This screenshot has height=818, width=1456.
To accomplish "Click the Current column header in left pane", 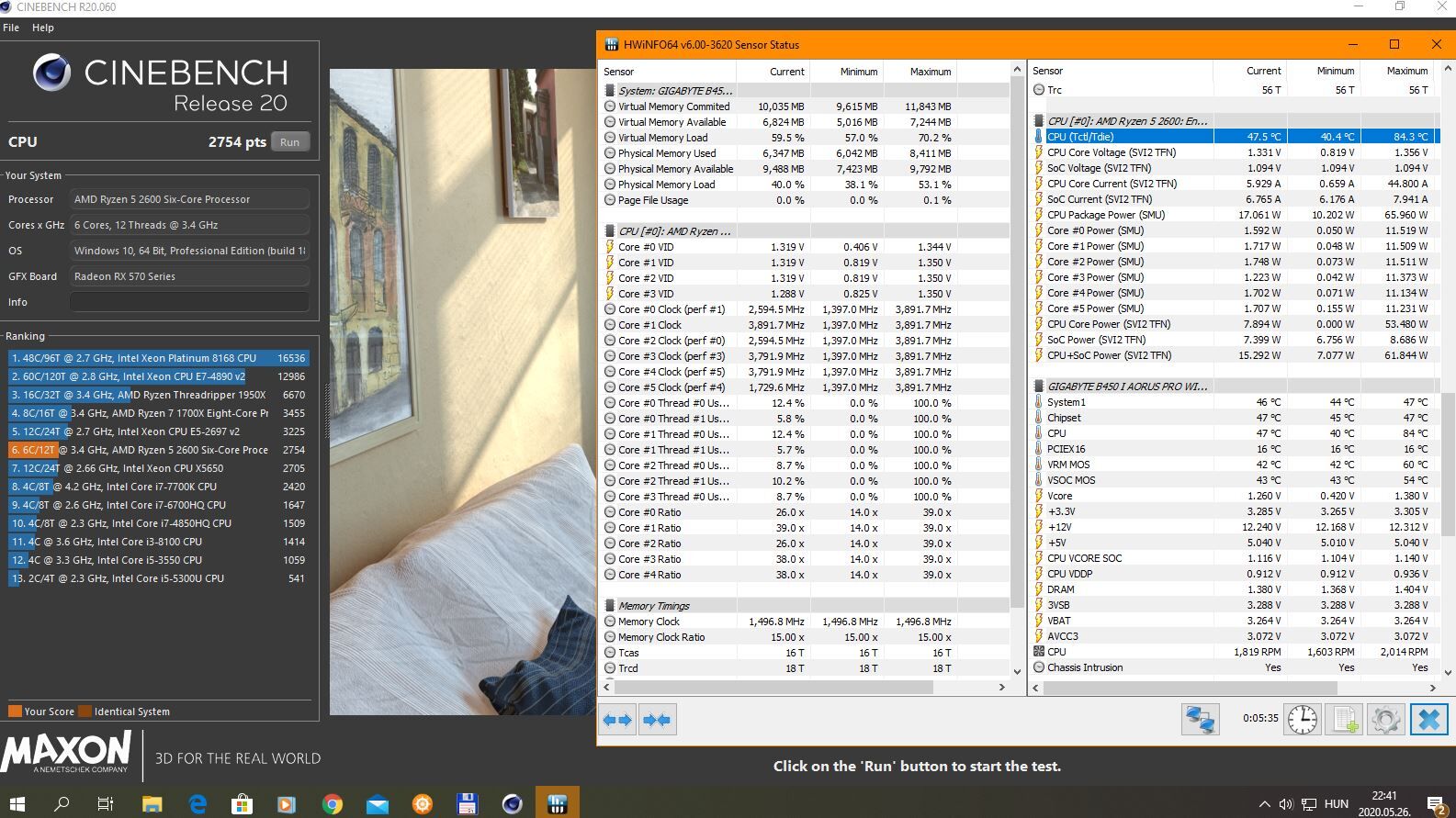I will 773,72.
